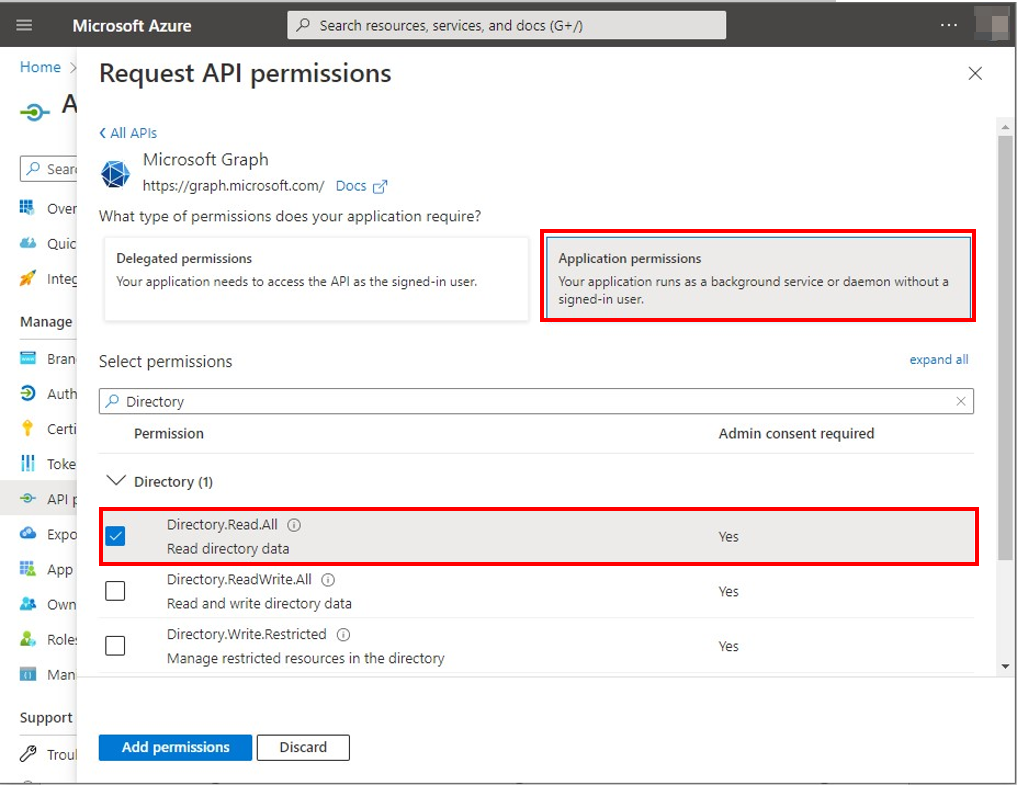This screenshot has height=788, width=1017.
Task: Uncheck the Directory.Read.All permission
Action: tap(115, 536)
